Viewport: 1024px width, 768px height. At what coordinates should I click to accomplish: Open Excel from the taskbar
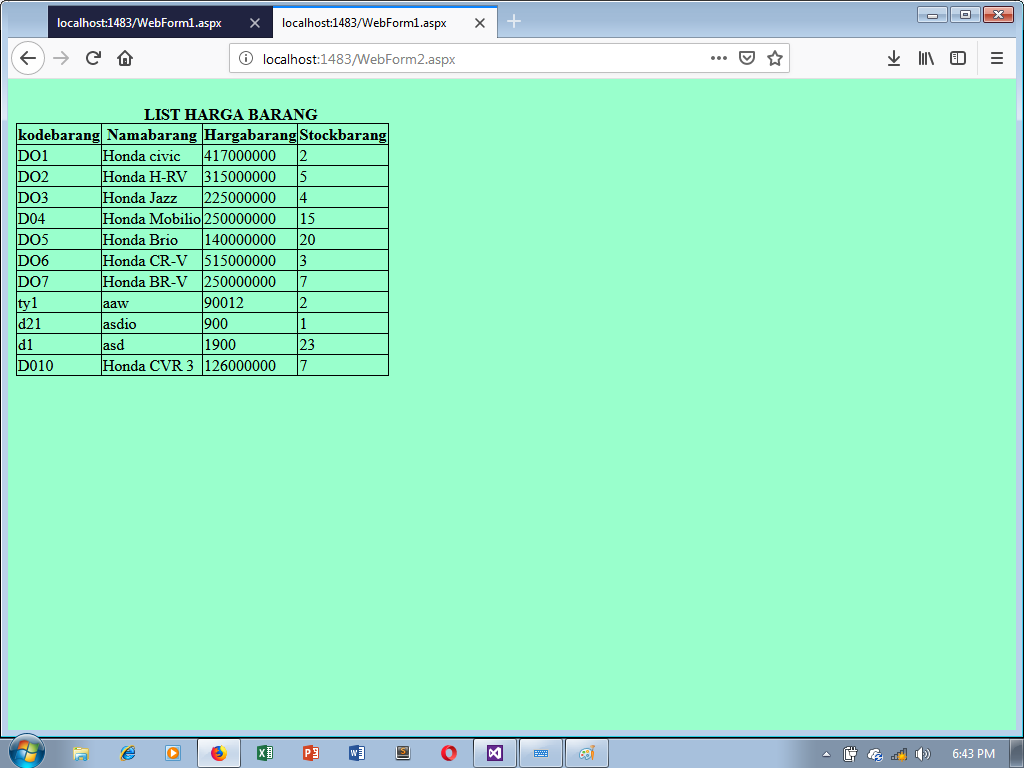264,753
